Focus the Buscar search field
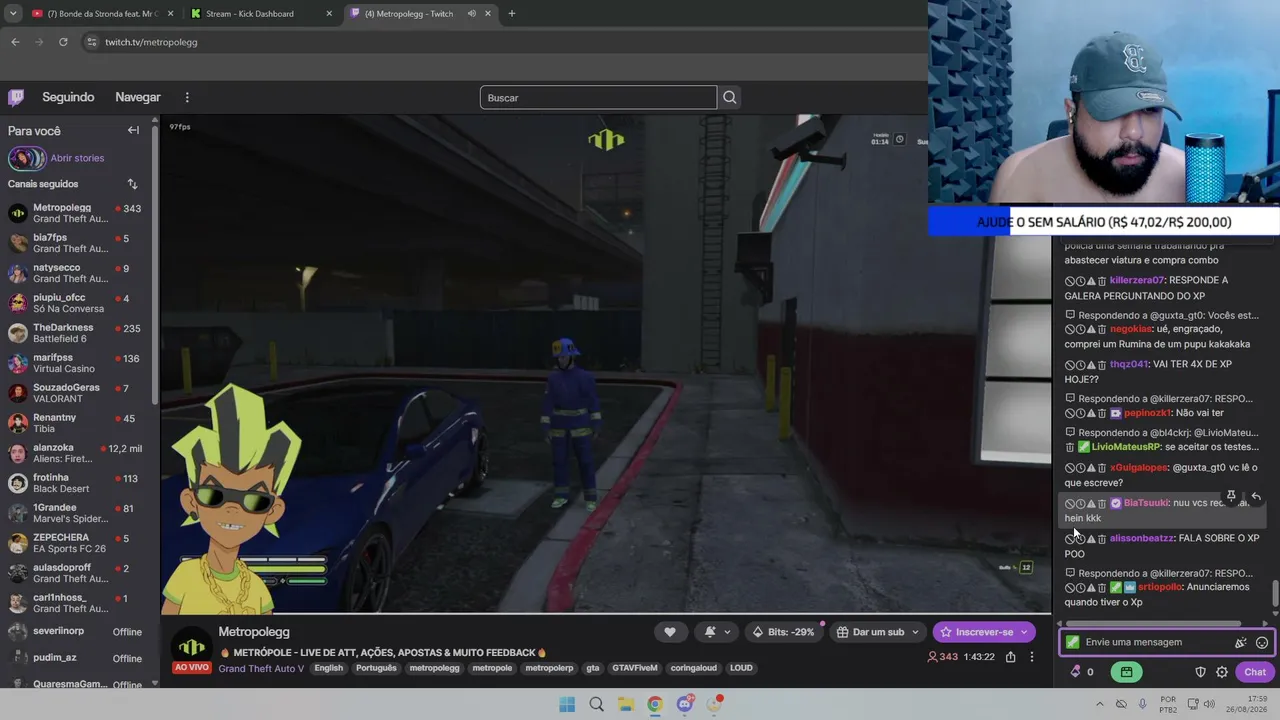Image resolution: width=1280 pixels, height=720 pixels. (598, 97)
